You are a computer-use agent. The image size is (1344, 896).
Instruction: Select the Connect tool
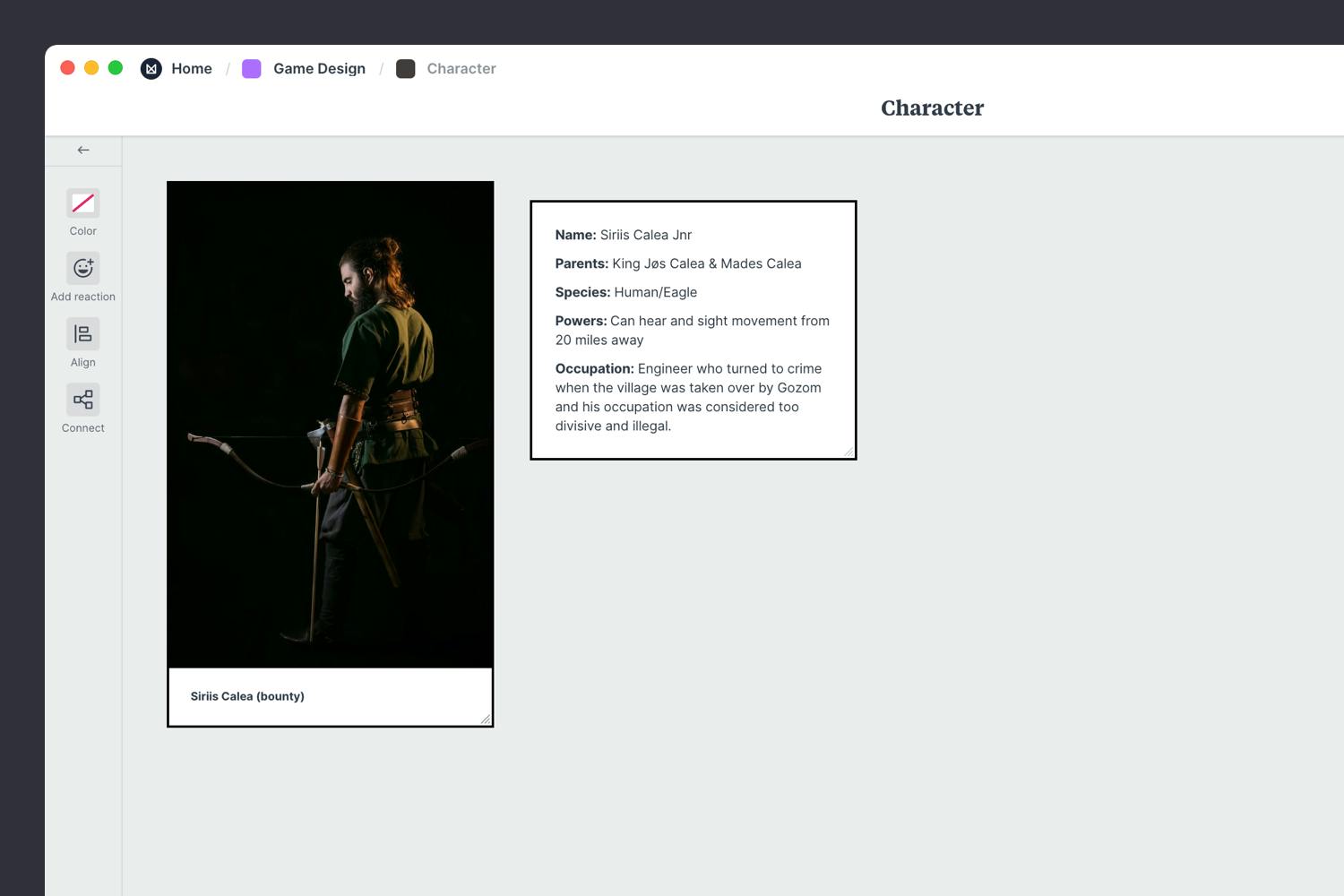82,399
